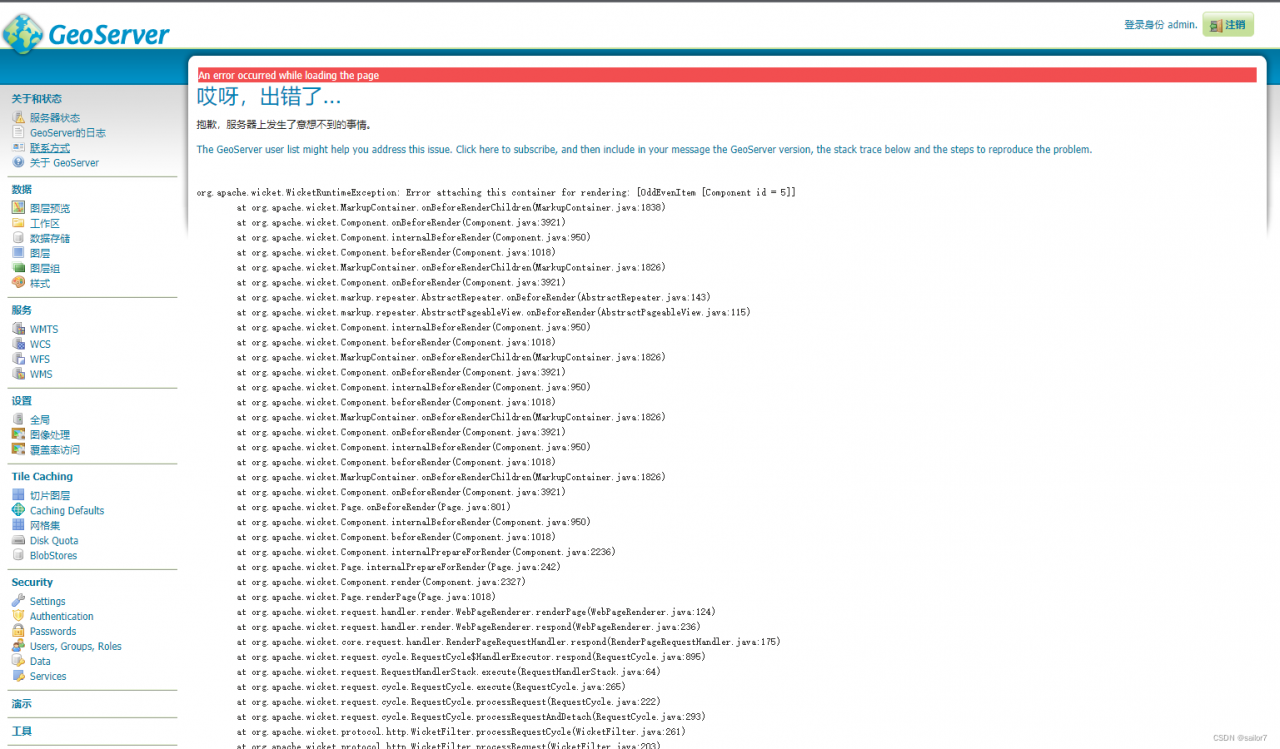This screenshot has height=749, width=1280.
Task: Click the WCS service icon
Action: tap(18, 344)
